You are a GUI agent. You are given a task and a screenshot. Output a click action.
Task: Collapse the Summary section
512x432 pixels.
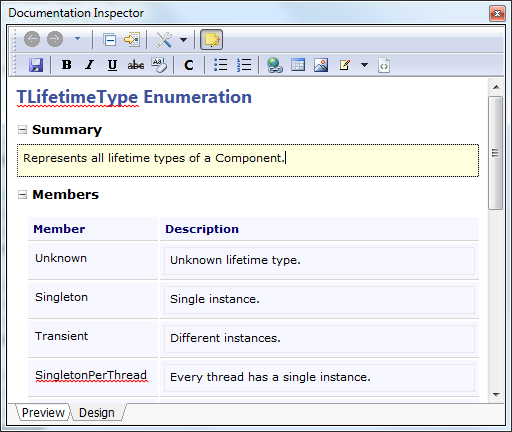[x=22, y=129]
